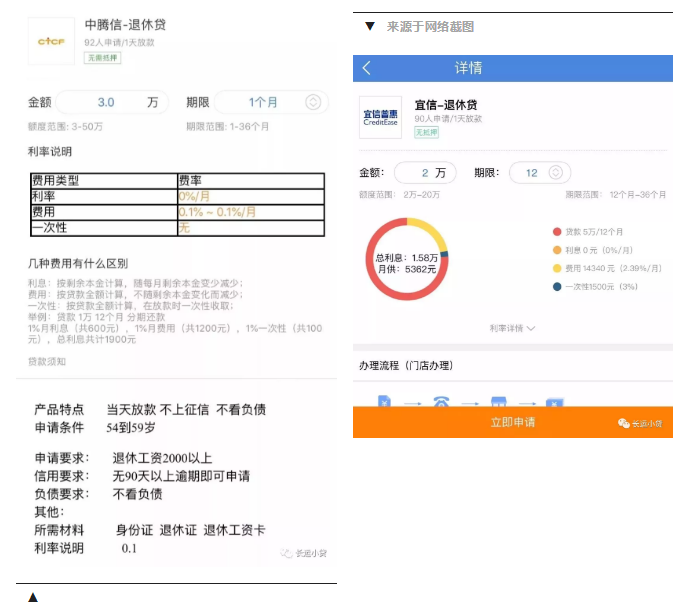The height and width of the screenshot is (610, 700).
Task: Click the 身份证 退休证 退休工资卡 text
Action: (x=191, y=530)
